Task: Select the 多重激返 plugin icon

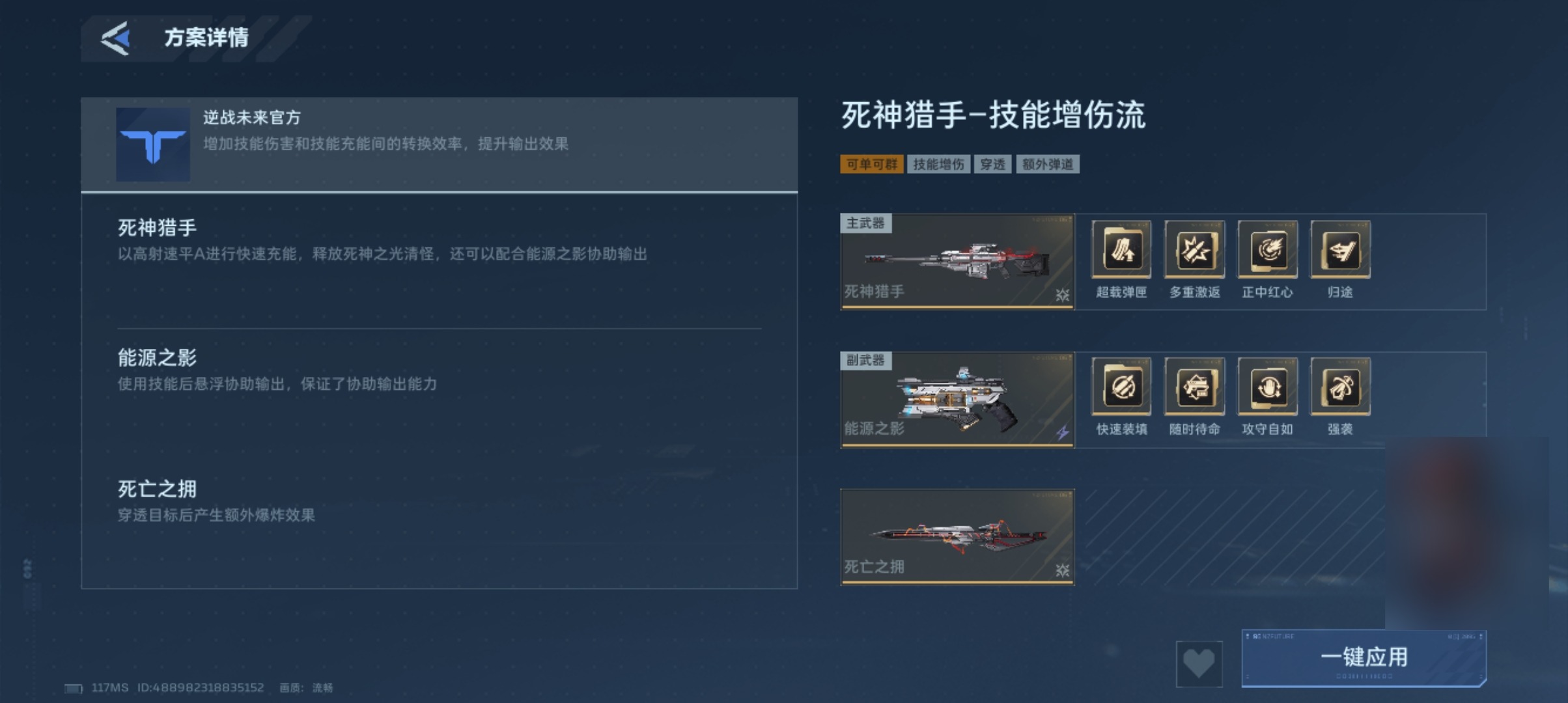Action: [x=1194, y=249]
